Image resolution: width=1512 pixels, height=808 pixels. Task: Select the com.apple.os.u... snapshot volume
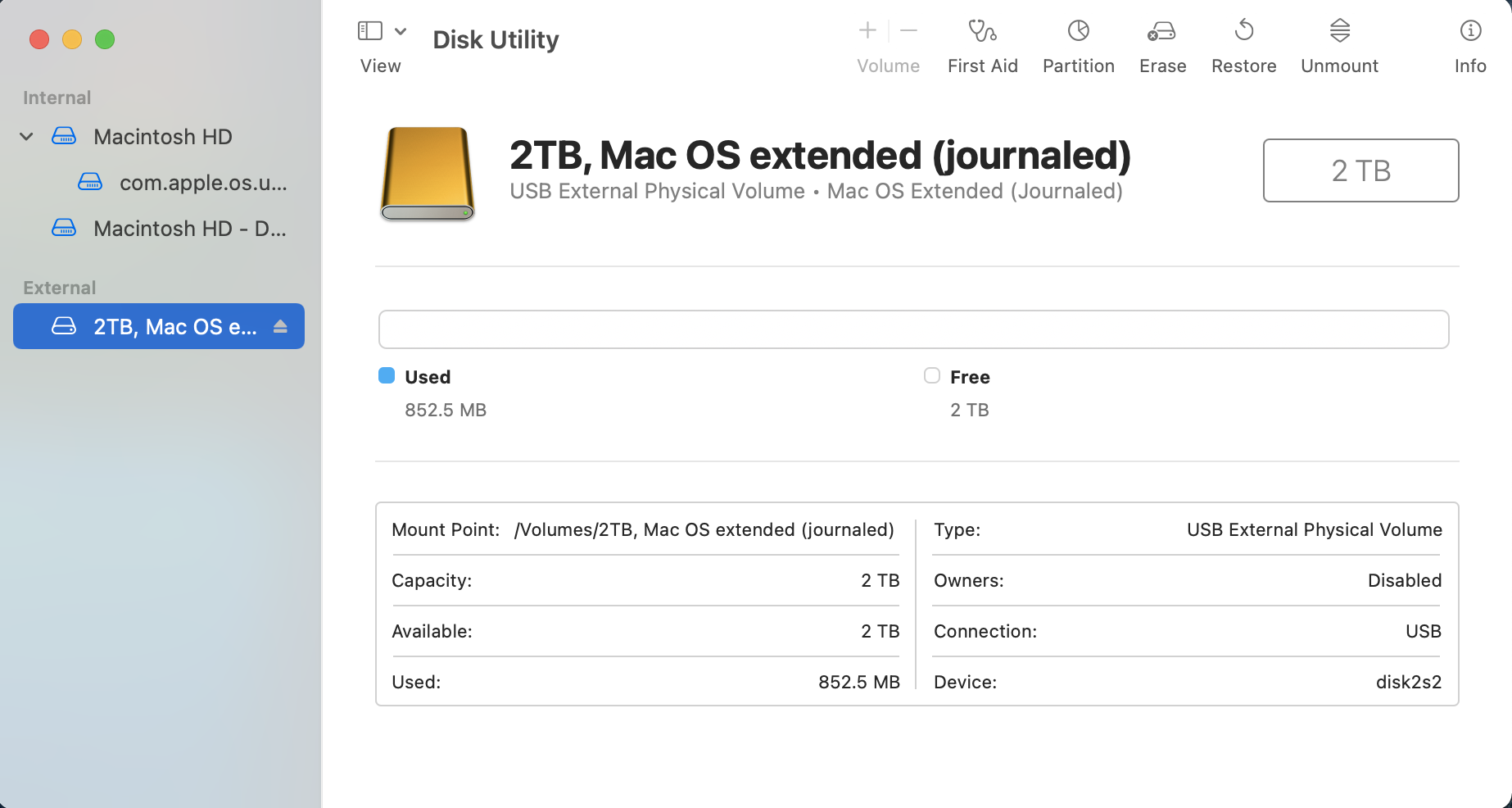[202, 183]
